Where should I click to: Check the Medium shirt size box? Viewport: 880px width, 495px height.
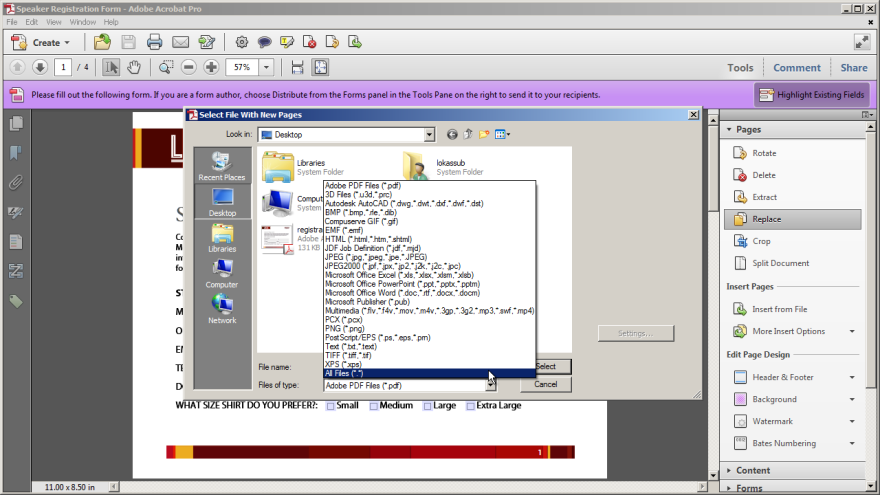(x=374, y=406)
